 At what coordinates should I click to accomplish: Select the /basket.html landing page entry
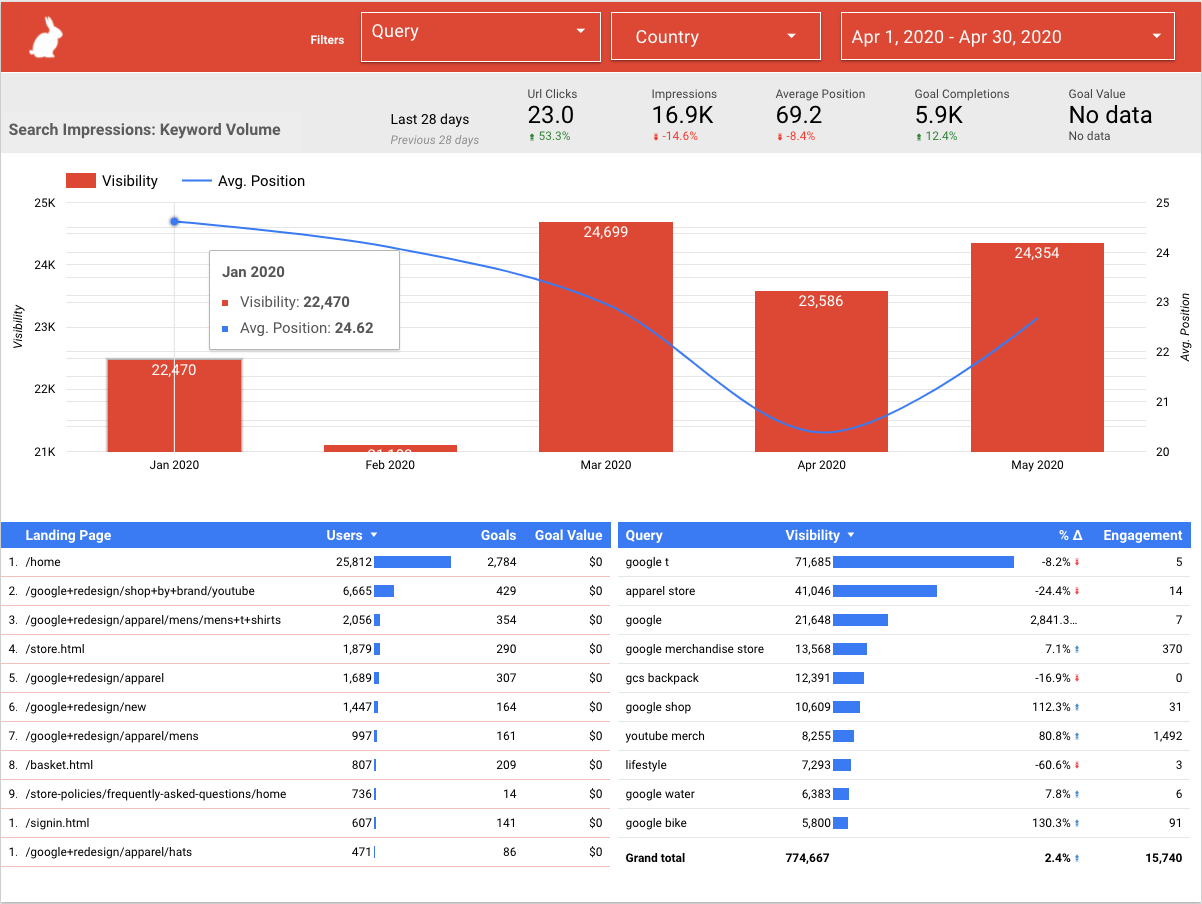[58, 764]
